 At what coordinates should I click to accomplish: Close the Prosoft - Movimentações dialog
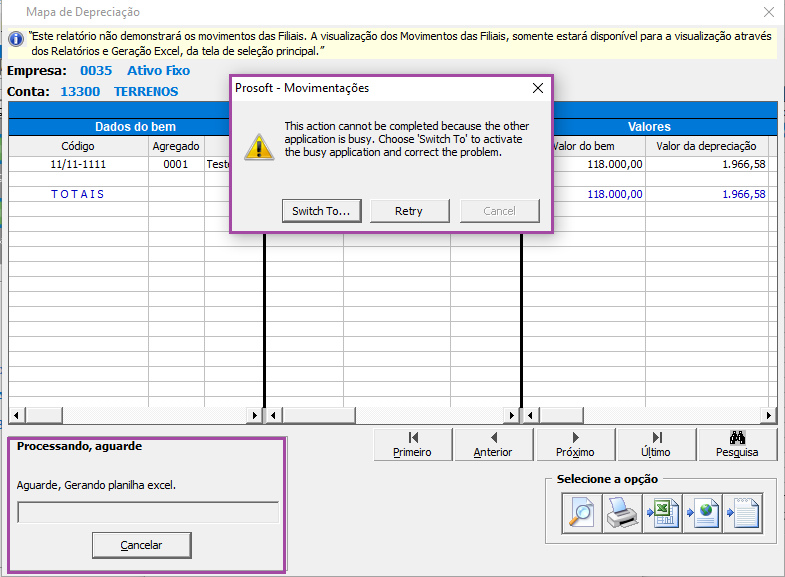pos(538,88)
